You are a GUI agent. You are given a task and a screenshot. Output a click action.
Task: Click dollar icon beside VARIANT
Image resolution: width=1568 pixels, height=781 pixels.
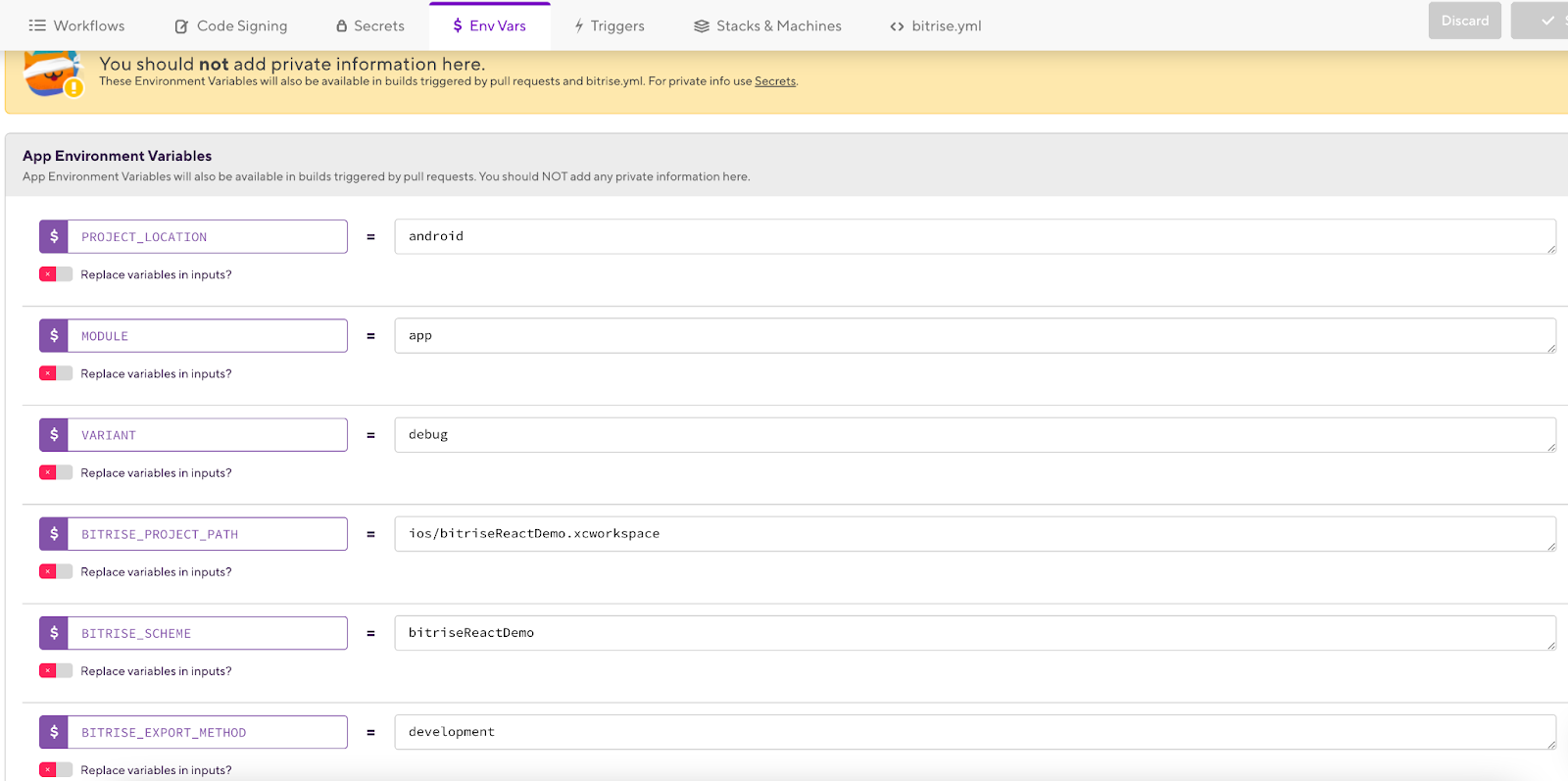click(54, 434)
